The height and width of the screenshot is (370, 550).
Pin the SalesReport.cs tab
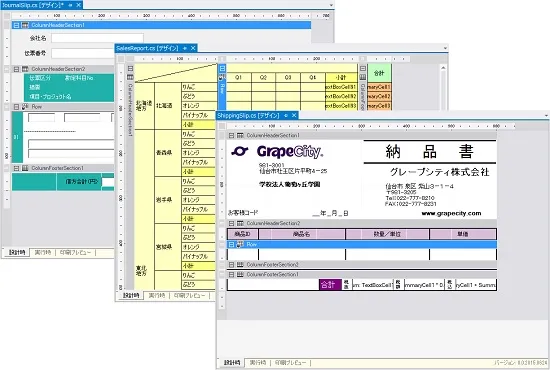185,48
